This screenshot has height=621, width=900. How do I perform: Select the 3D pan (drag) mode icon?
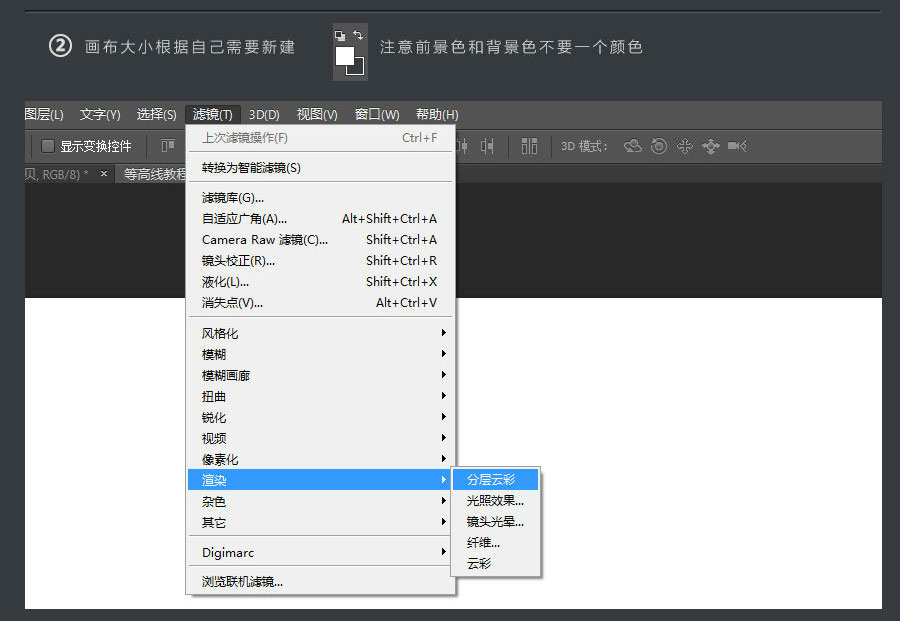click(685, 146)
